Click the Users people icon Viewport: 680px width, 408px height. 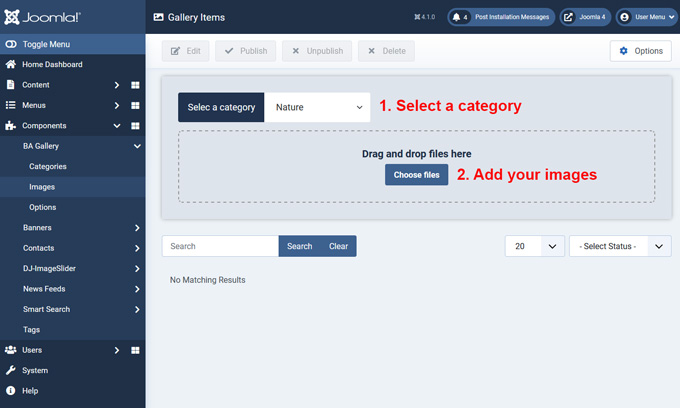(x=11, y=350)
